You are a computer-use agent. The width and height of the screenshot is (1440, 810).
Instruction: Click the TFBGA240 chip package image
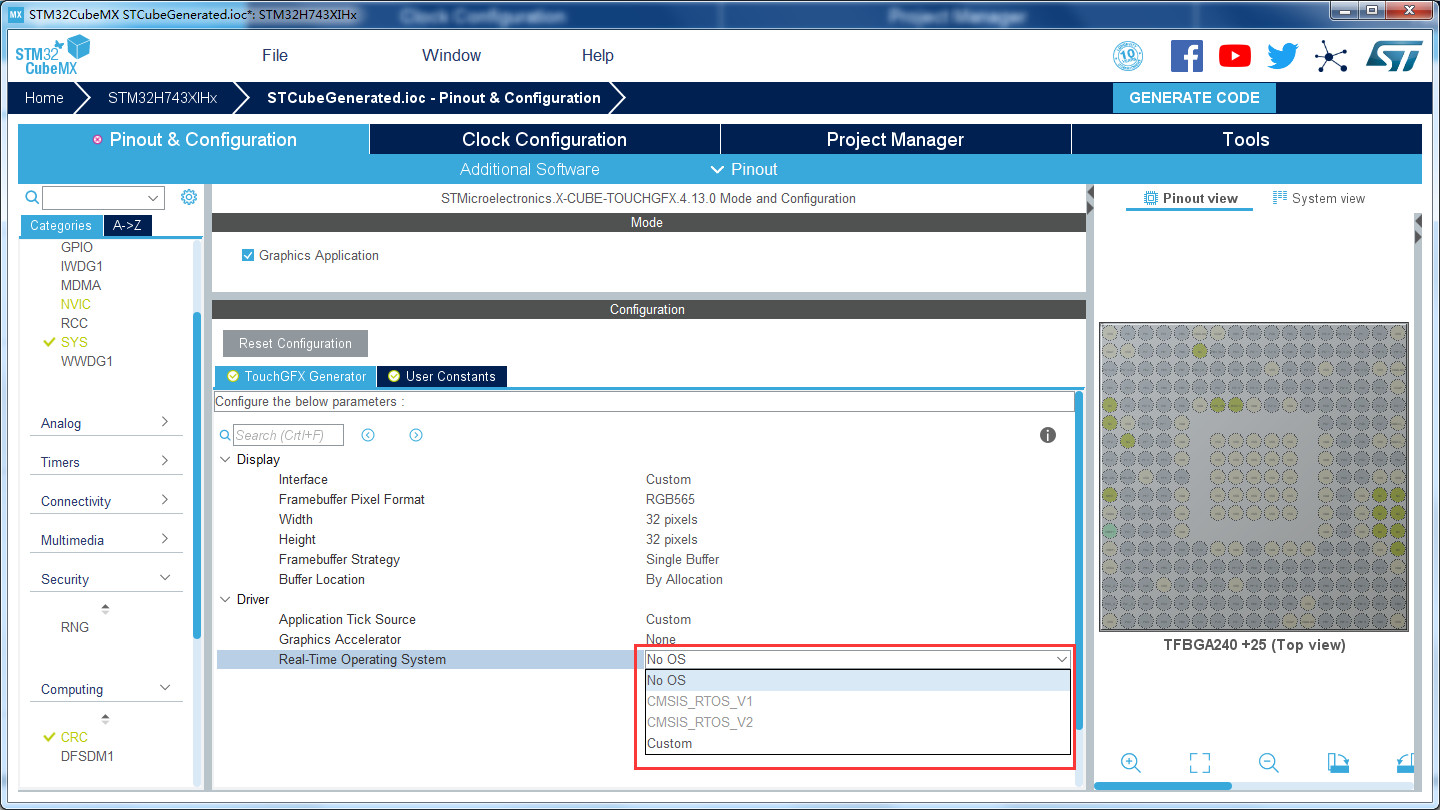(x=1254, y=476)
